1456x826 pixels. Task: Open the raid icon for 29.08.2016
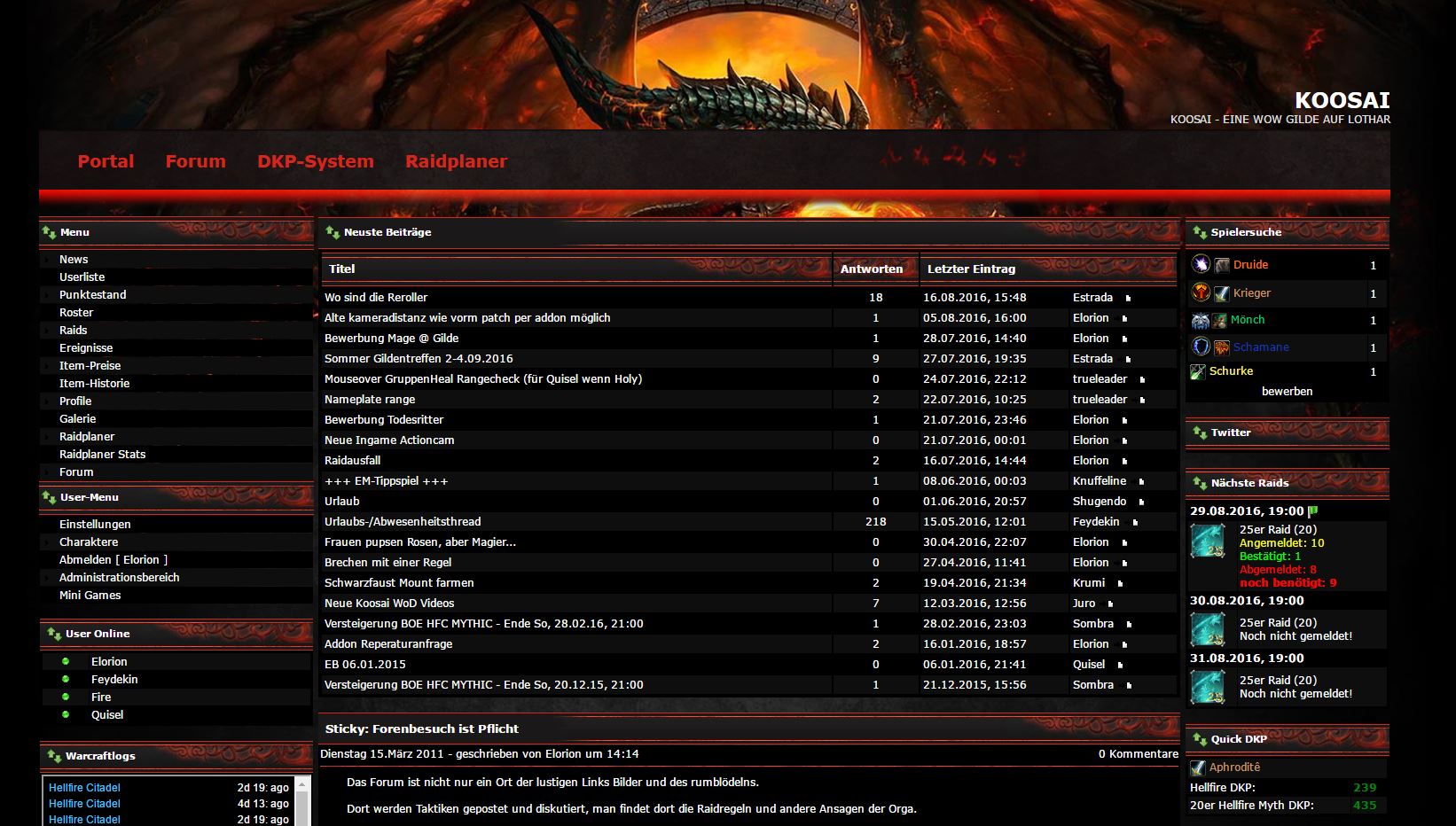1208,541
